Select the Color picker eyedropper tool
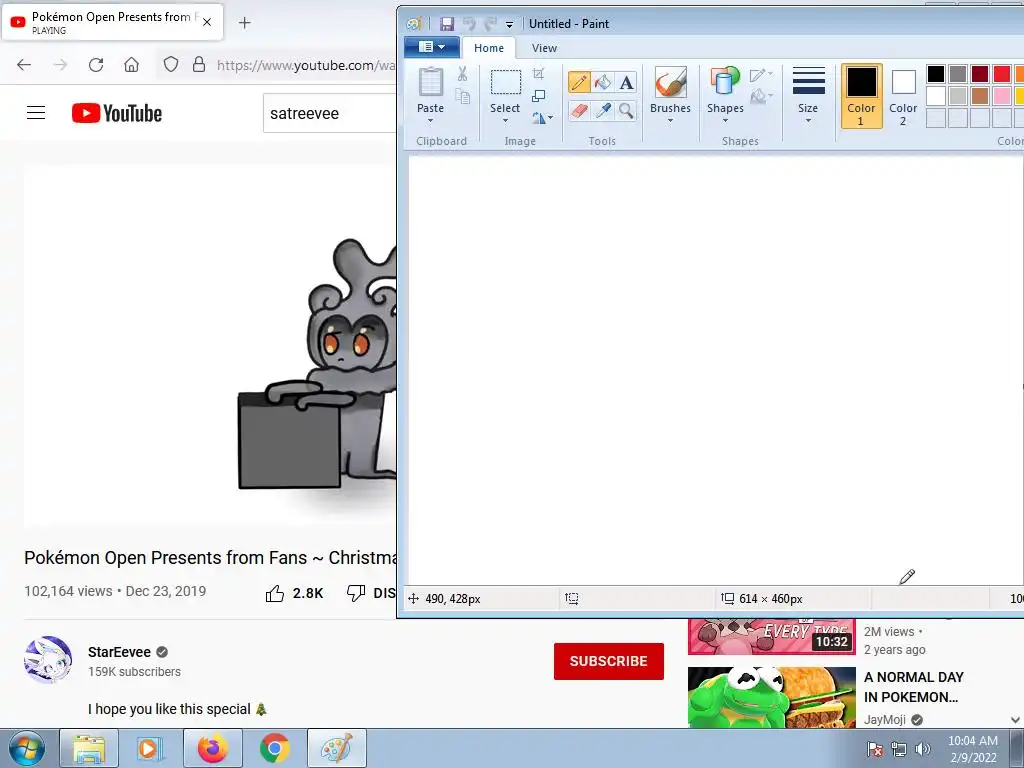 pyautogui.click(x=603, y=110)
